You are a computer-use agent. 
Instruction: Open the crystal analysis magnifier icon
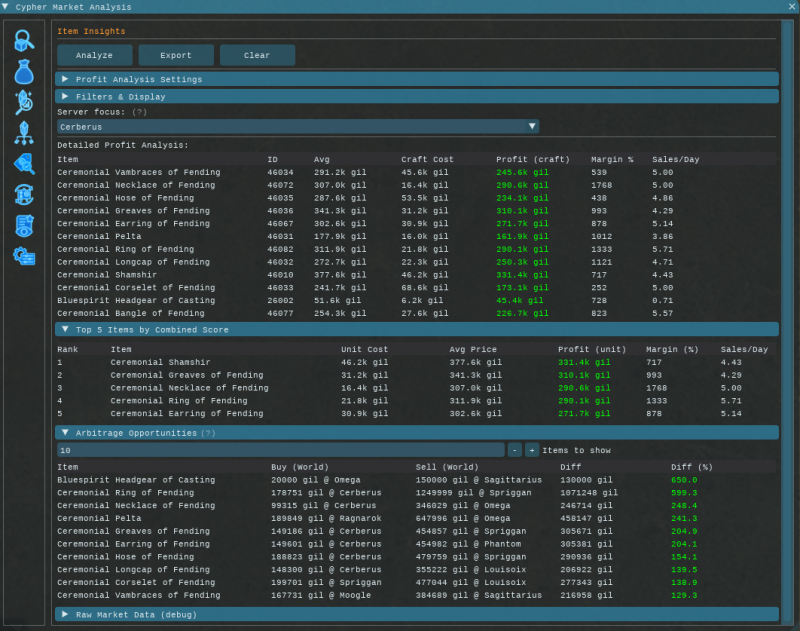coord(24,102)
